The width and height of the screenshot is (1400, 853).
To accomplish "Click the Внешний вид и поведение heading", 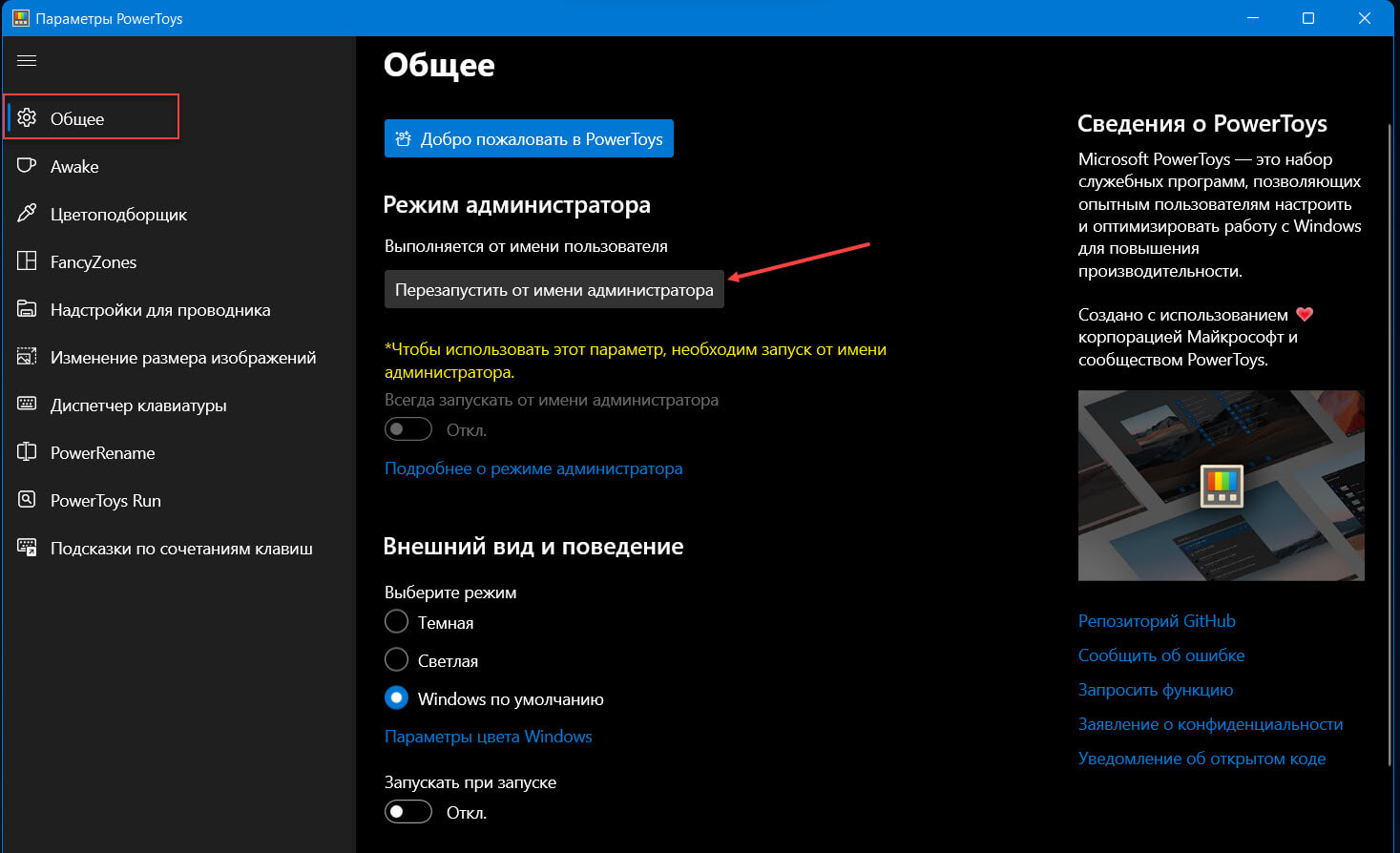I will (x=533, y=547).
